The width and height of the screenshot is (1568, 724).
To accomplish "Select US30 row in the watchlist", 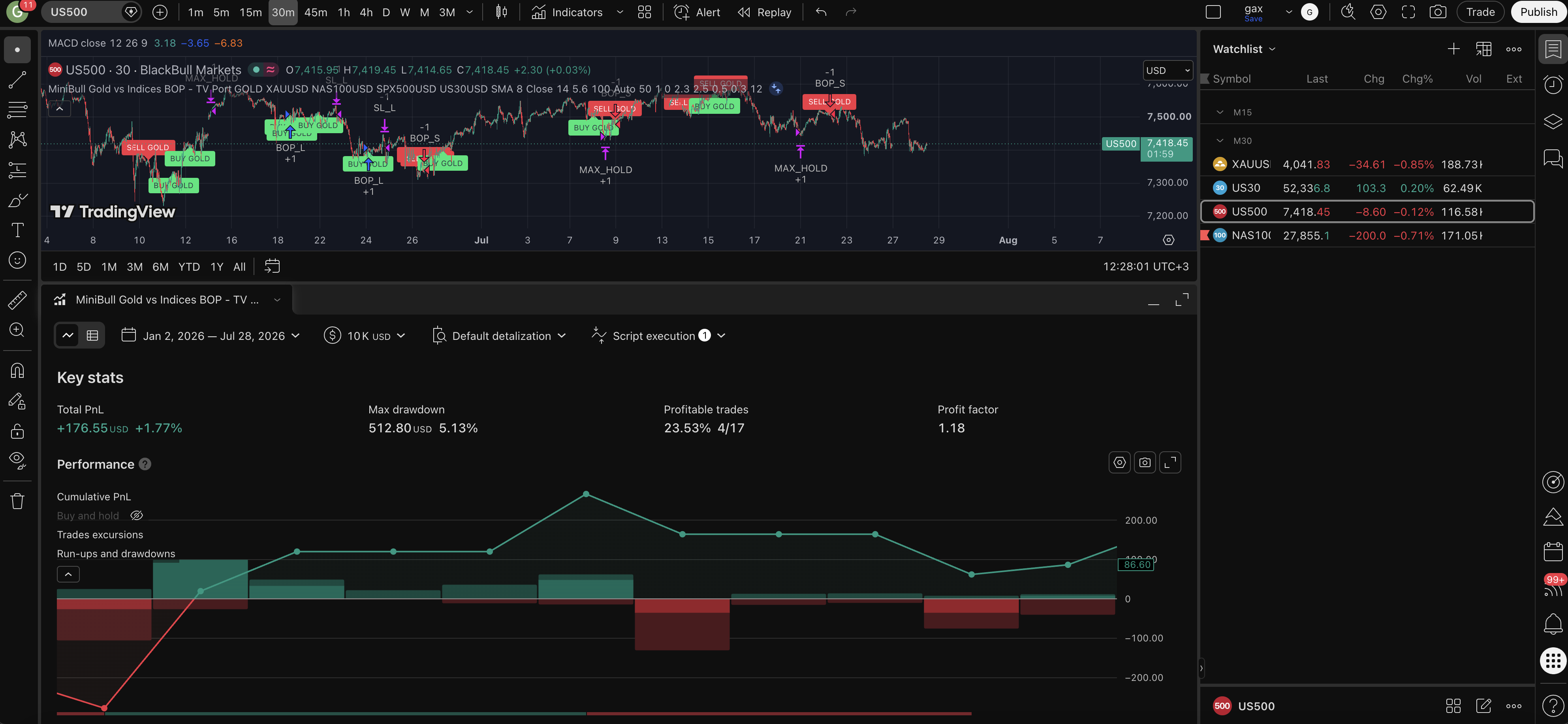I will click(1367, 188).
